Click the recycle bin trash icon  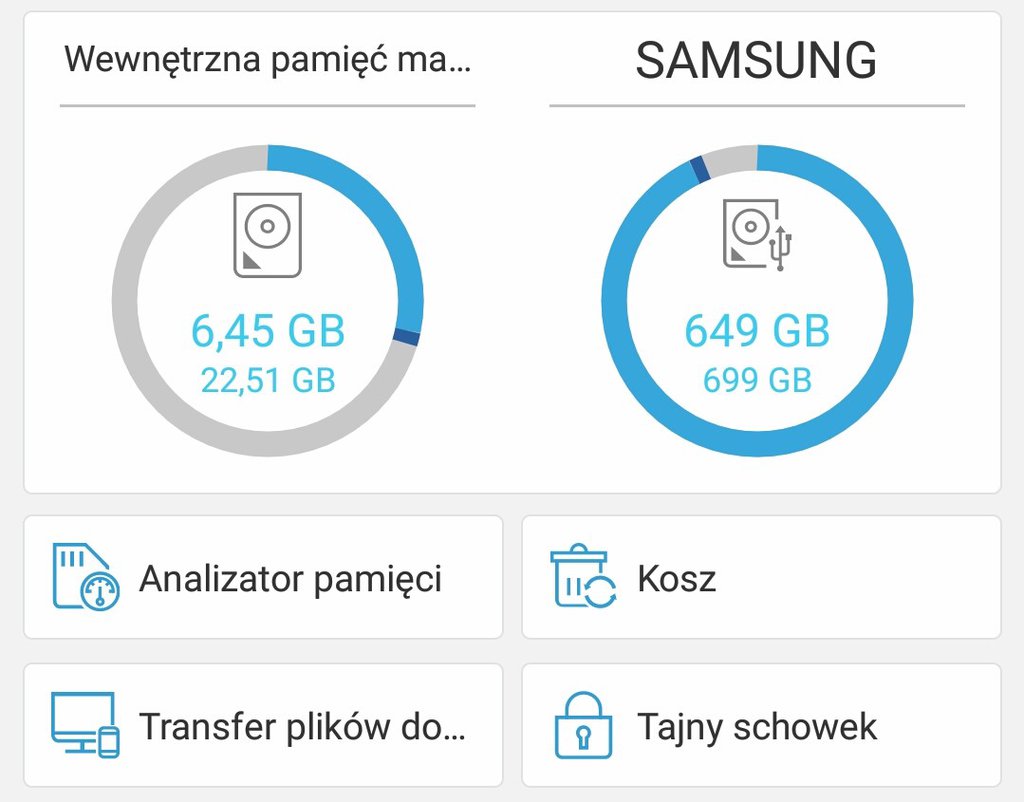click(x=583, y=576)
